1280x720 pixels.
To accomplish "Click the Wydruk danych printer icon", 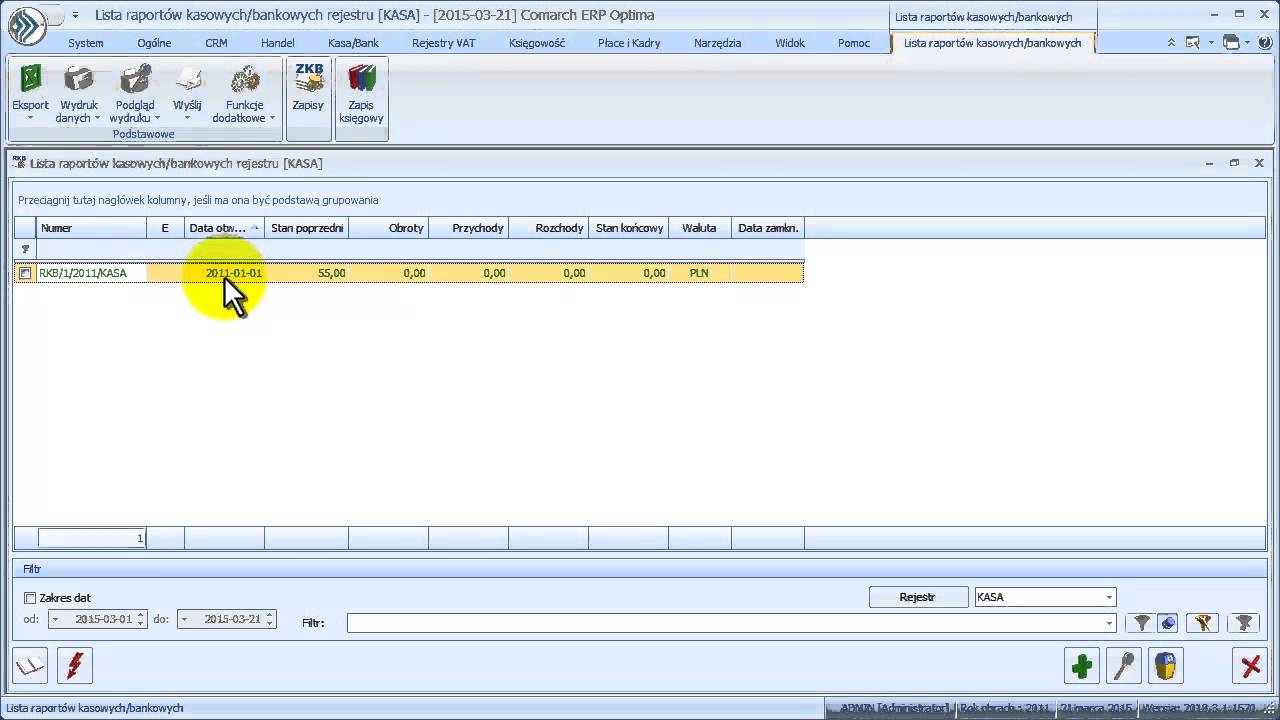I will tap(79, 79).
